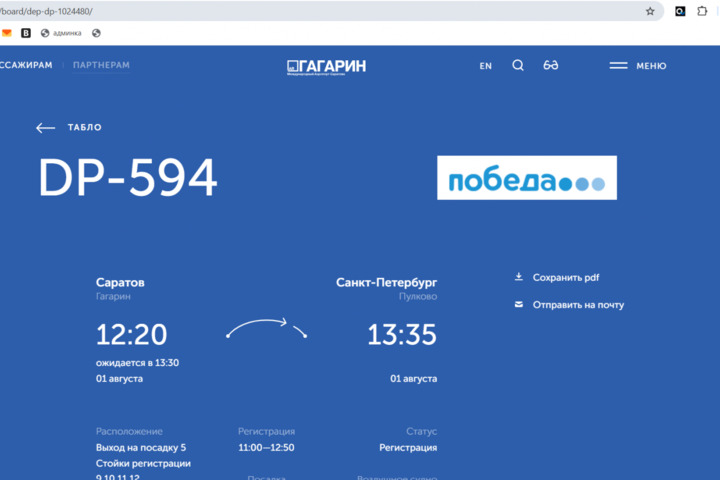Viewport: 720px width, 480px height.
Task: Switch to the ПАРТНЕРАМ section
Action: 101,65
